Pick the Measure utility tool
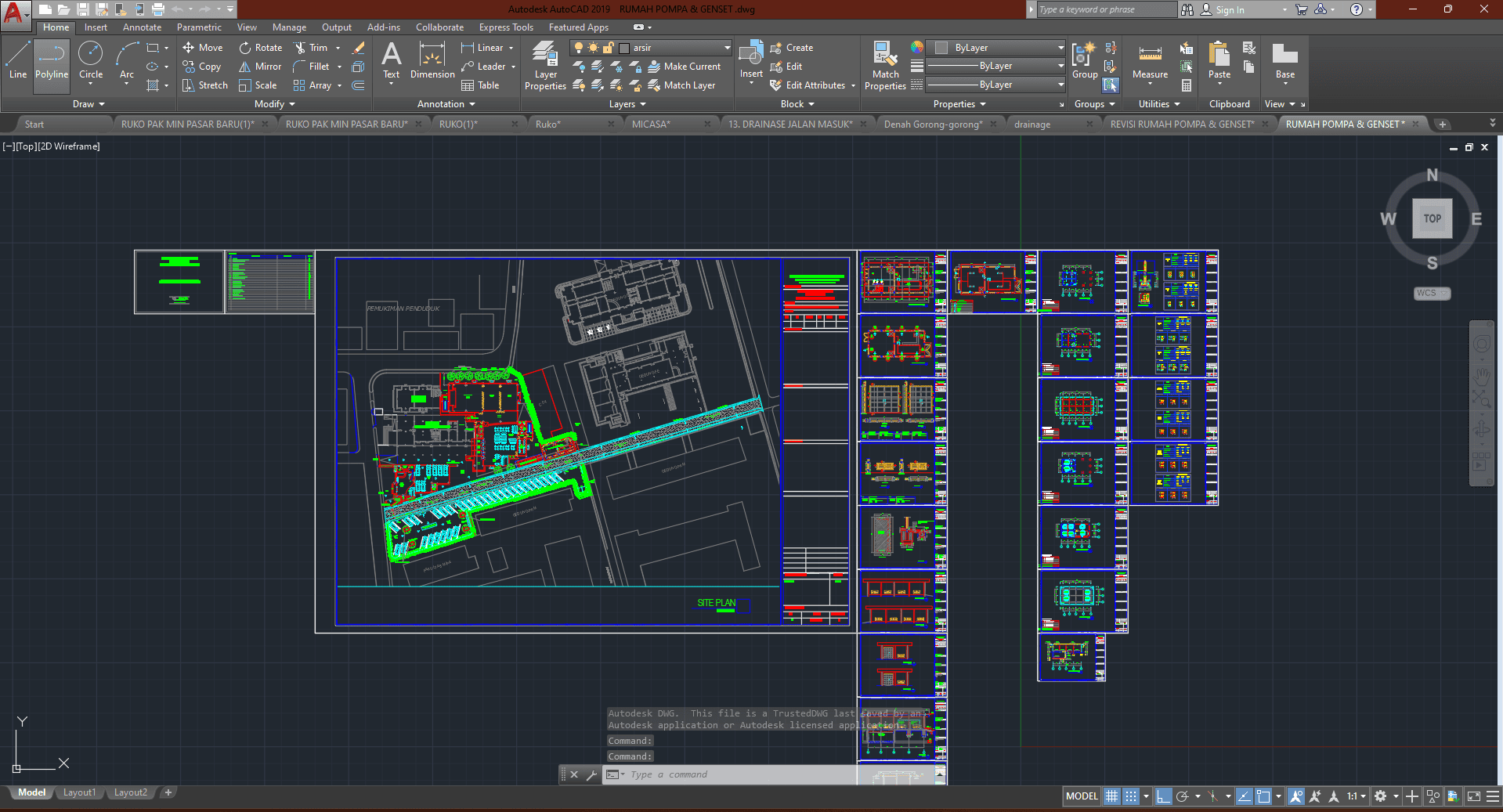Image resolution: width=1503 pixels, height=812 pixels. click(x=1150, y=61)
